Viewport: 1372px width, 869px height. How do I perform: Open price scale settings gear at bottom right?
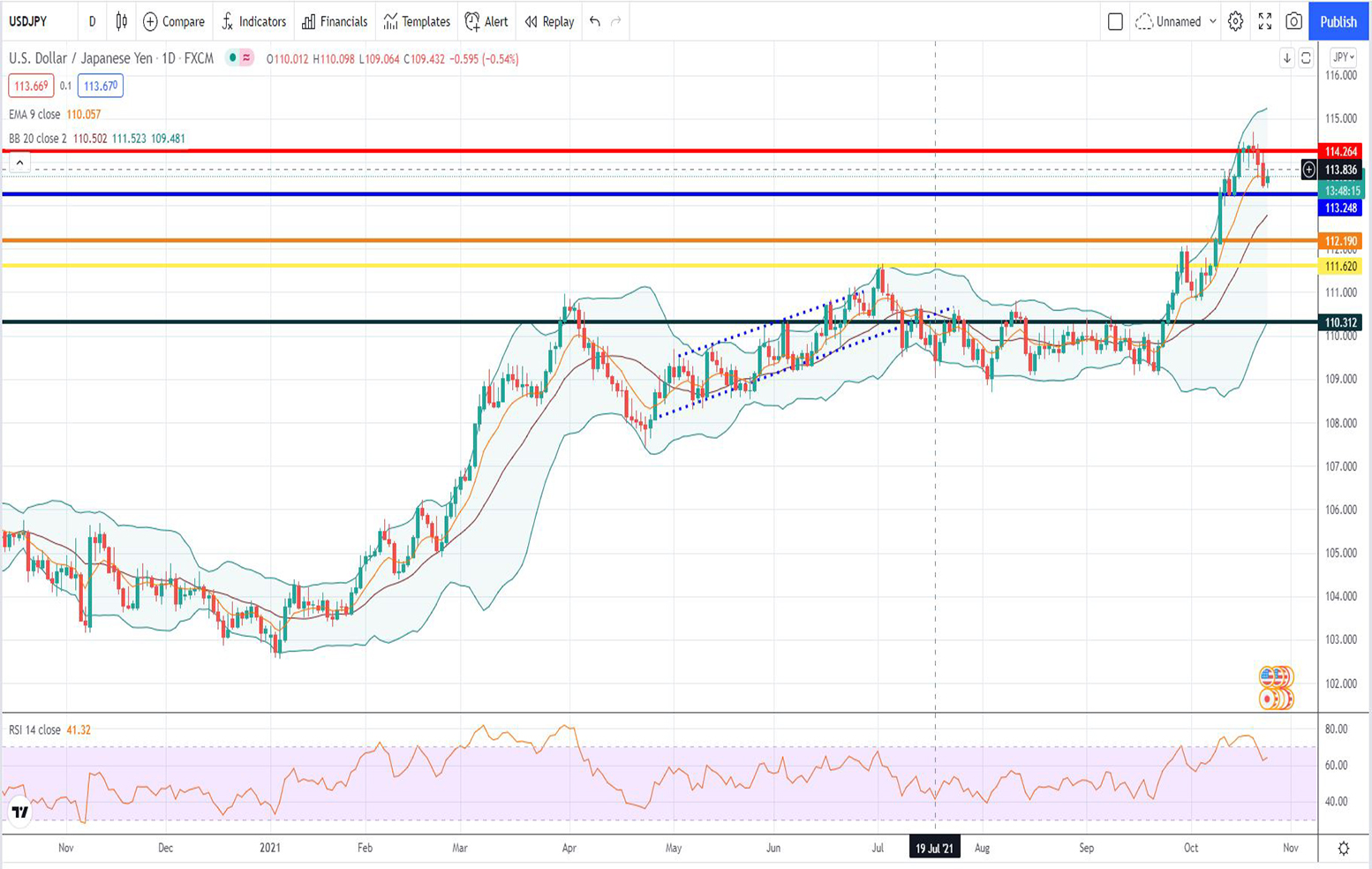pos(1343,848)
